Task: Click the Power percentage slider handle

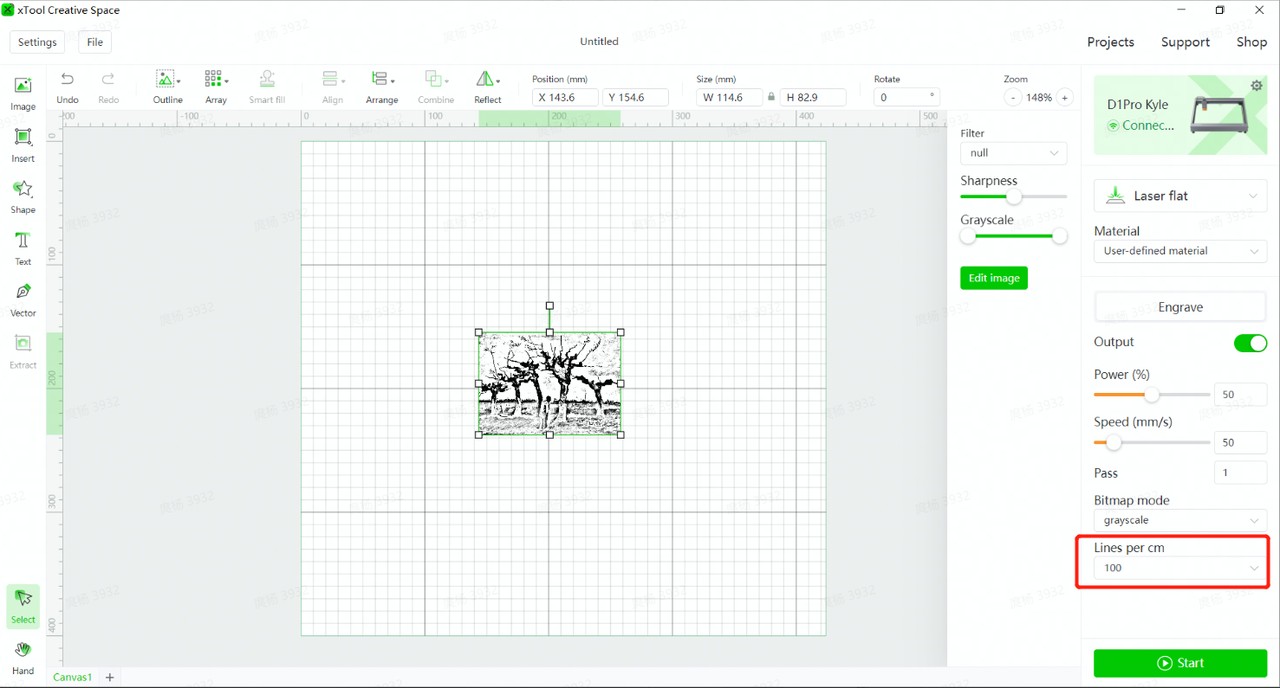Action: click(x=1152, y=395)
